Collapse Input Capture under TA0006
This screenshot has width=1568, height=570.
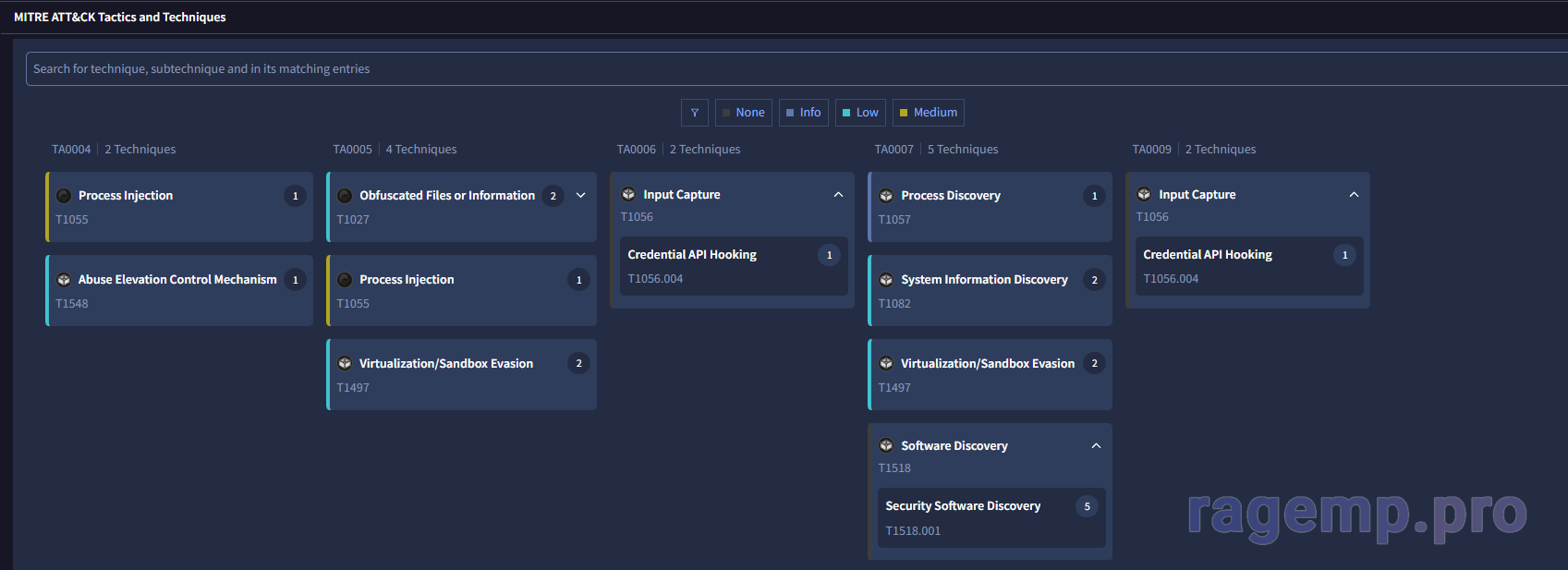click(x=839, y=194)
